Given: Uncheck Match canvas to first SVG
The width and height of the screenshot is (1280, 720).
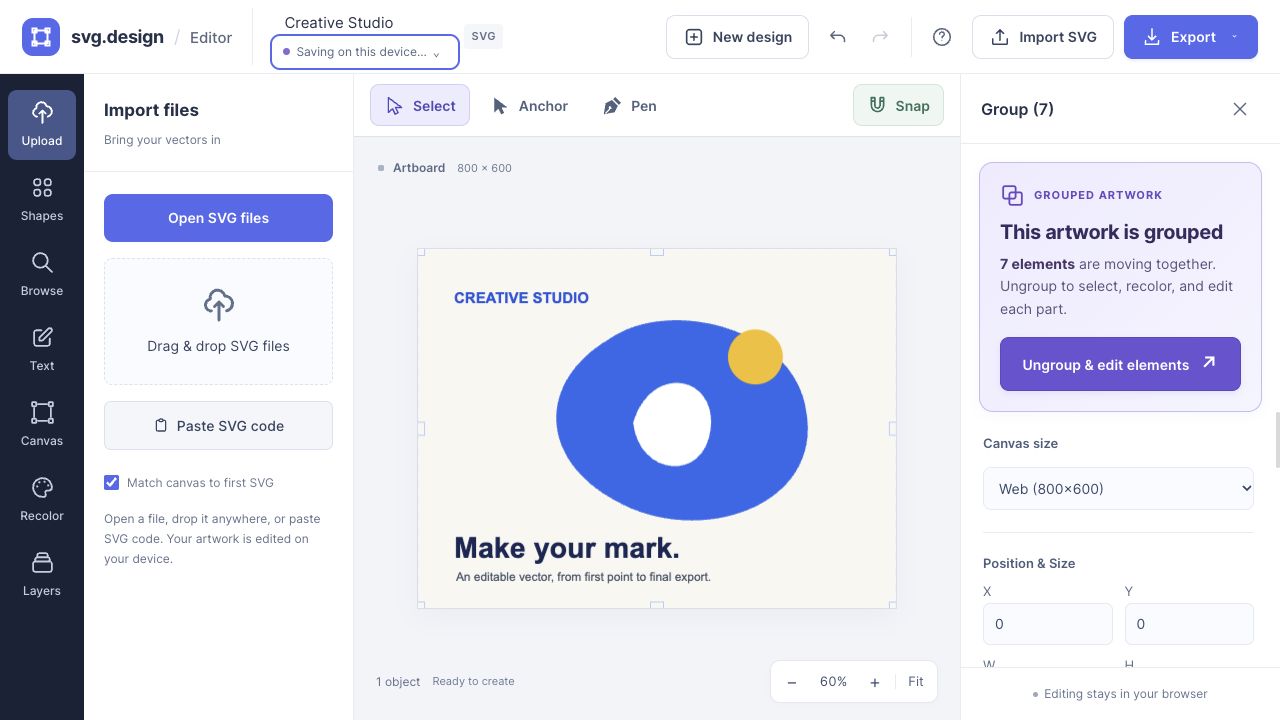Looking at the screenshot, I should pos(112,482).
